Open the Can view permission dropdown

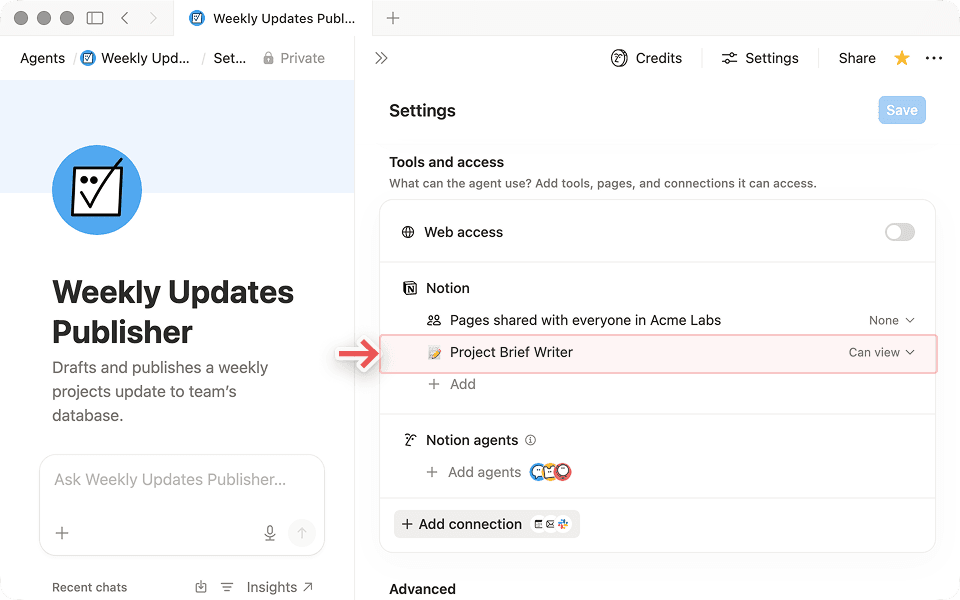(x=881, y=352)
